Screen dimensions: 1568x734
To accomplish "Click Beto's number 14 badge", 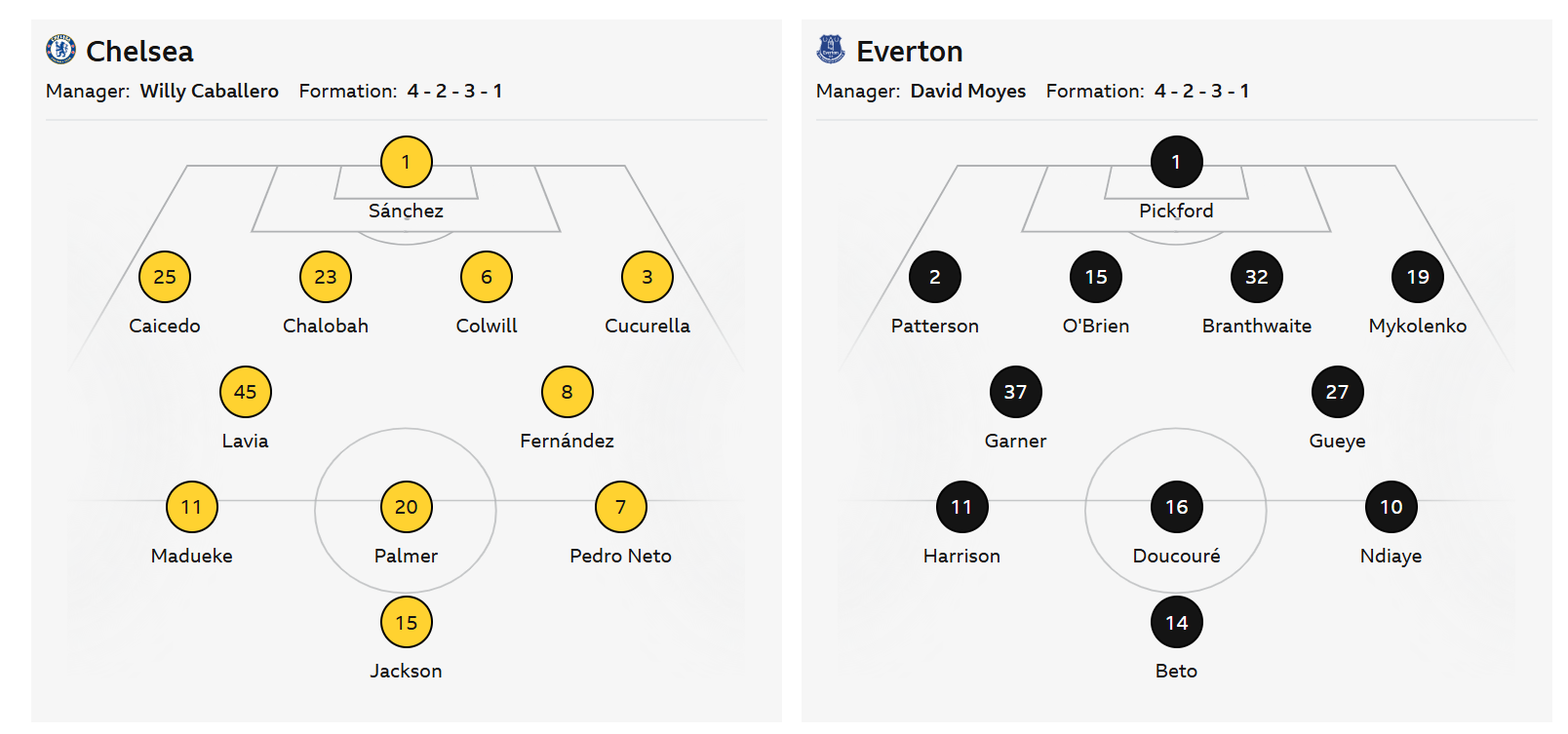I will tap(1176, 622).
